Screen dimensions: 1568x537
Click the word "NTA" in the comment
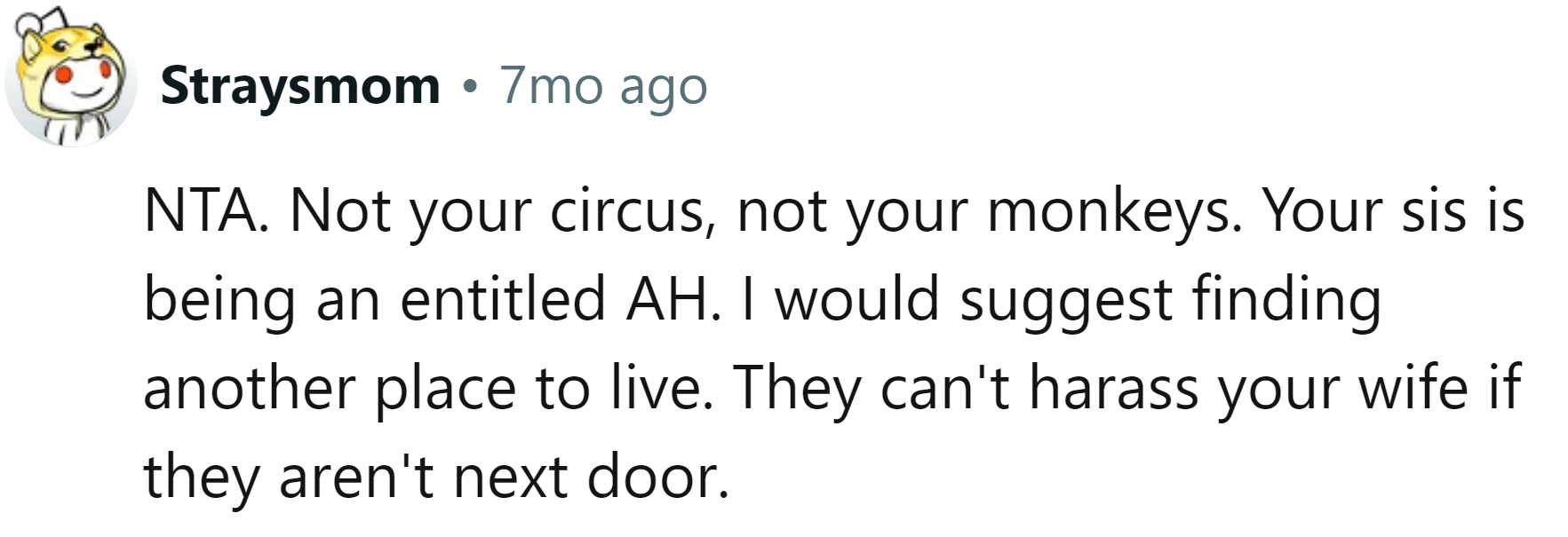202,211
